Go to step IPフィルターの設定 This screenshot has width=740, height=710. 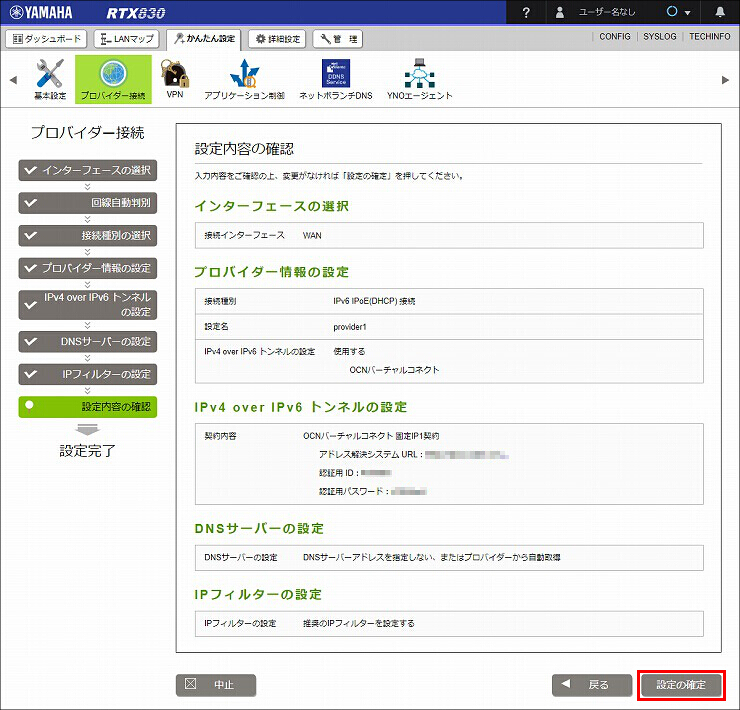point(88,374)
